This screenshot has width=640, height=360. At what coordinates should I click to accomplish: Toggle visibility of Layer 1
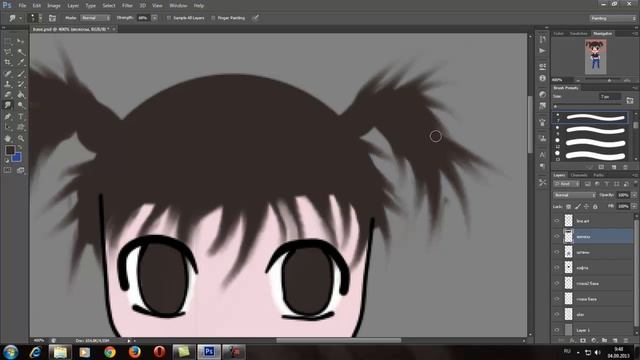click(557, 330)
